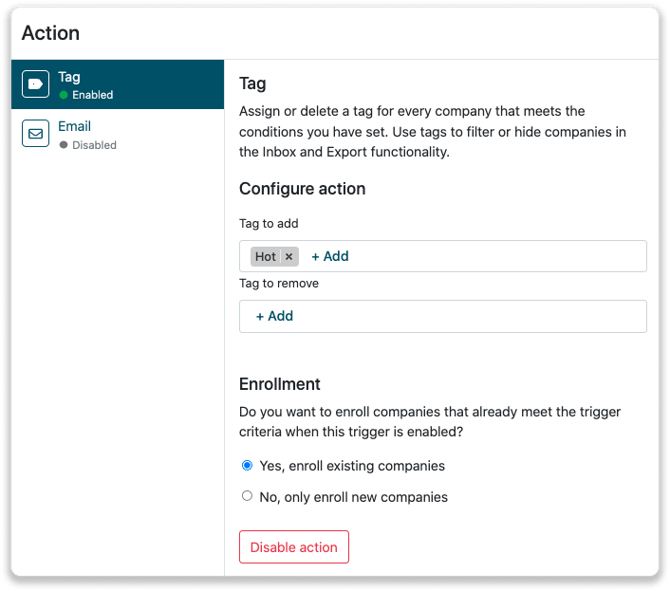Click the Enabled status text under Tag
The width and height of the screenshot is (670, 591).
click(x=93, y=96)
